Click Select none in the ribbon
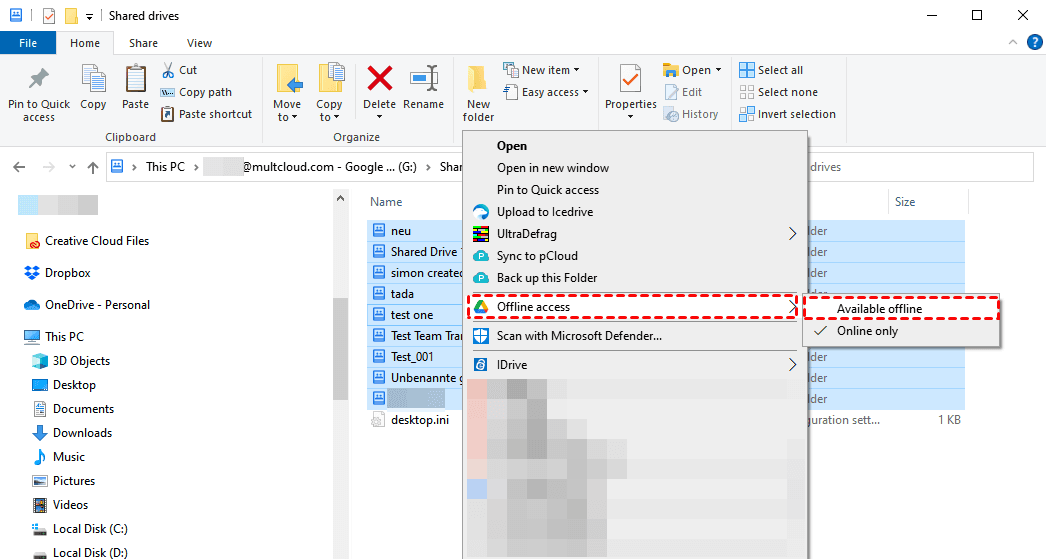The height and width of the screenshot is (559, 1047). click(779, 92)
